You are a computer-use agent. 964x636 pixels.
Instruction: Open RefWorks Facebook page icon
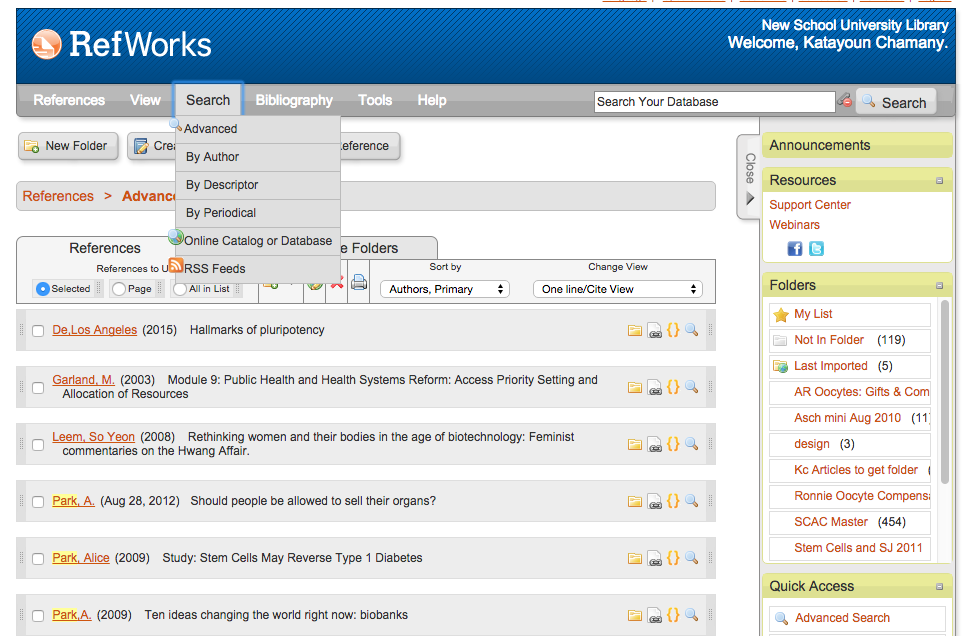(794, 248)
